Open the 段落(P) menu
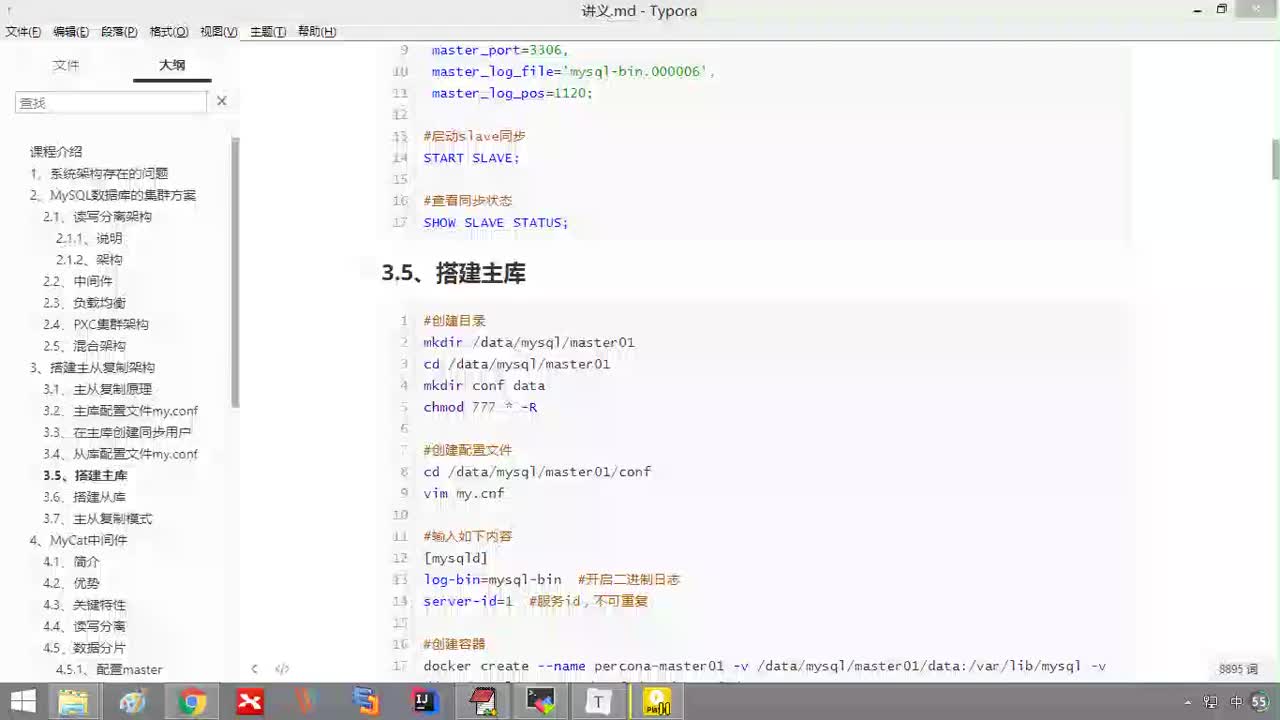Screen dimensions: 1280x720 point(119,31)
